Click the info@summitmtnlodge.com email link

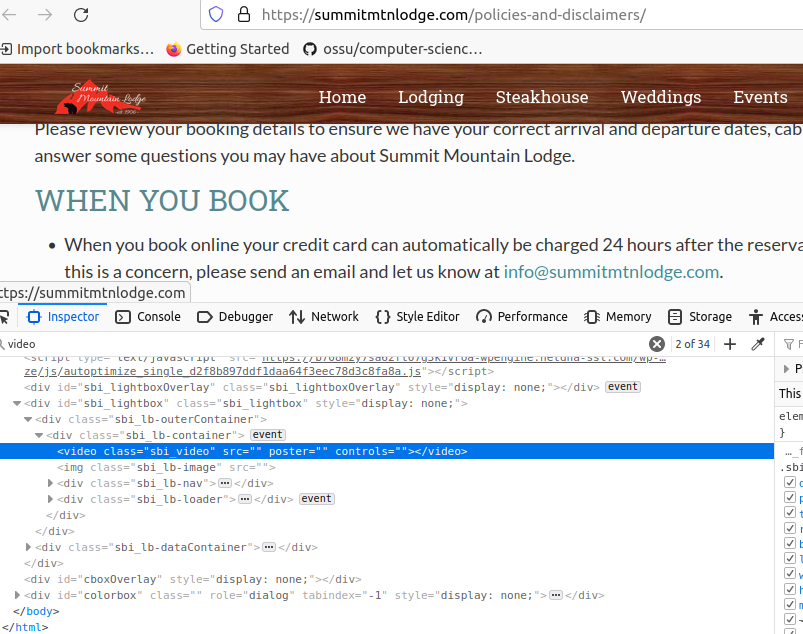pos(611,272)
